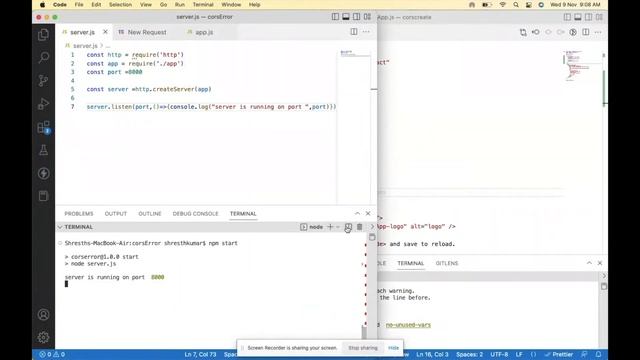The width and height of the screenshot is (640, 360).
Task: Split the node terminal
Action: click(x=348, y=227)
